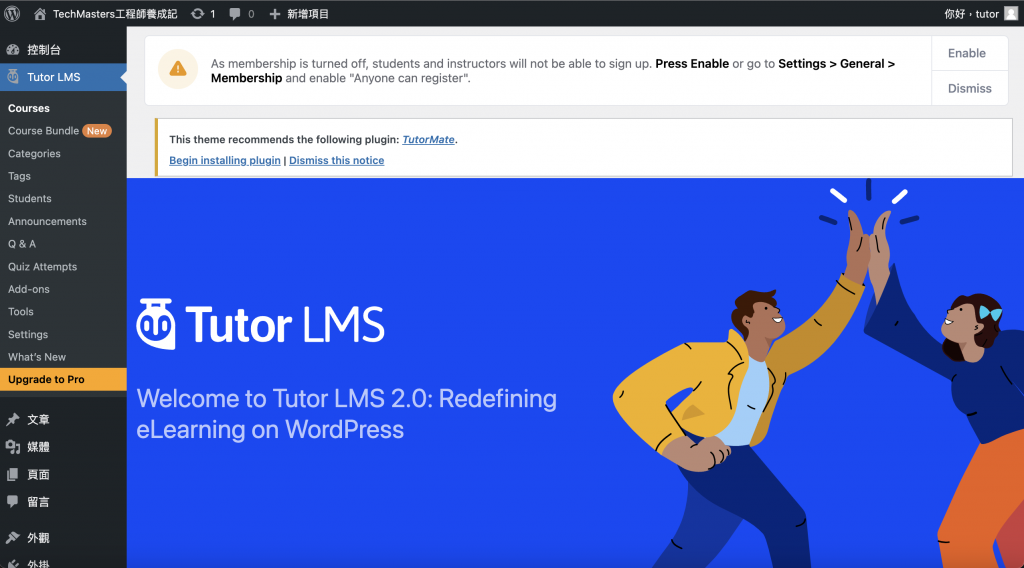
Task: Click Enable in the membership notice
Action: click(967, 53)
